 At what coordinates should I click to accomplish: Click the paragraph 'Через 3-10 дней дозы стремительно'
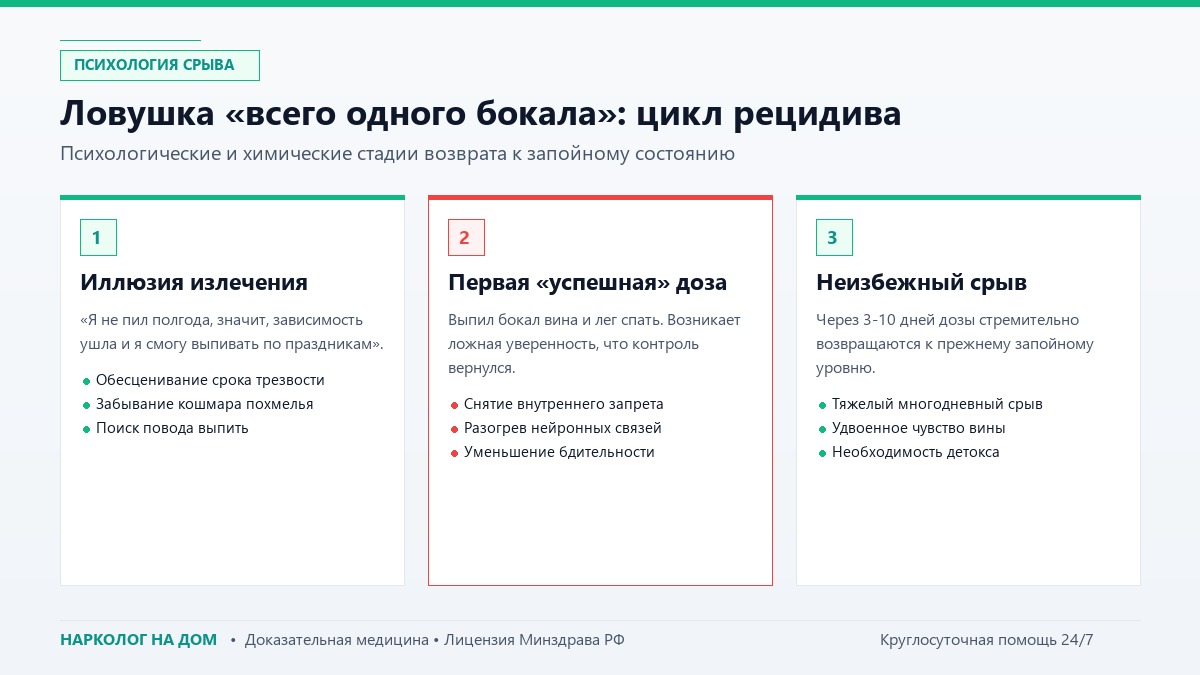(947, 320)
